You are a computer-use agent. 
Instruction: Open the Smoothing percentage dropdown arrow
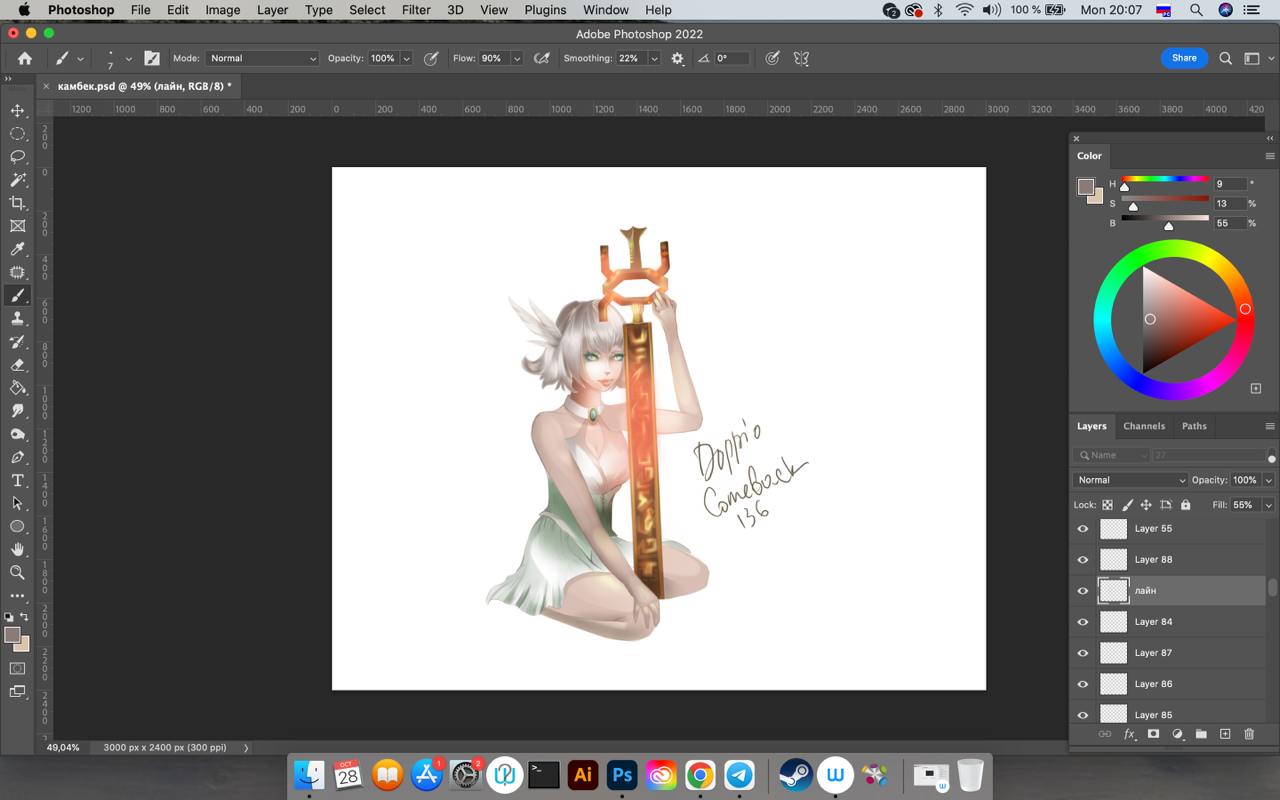pos(654,59)
